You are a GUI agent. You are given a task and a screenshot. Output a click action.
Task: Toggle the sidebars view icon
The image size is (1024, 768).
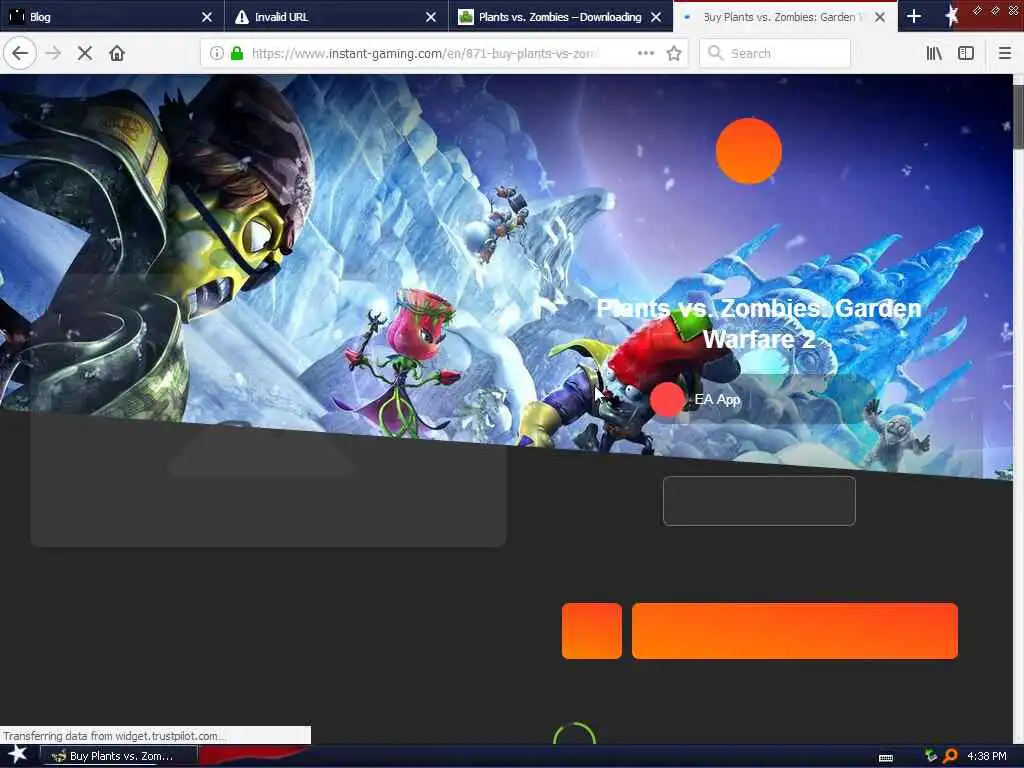(966, 53)
